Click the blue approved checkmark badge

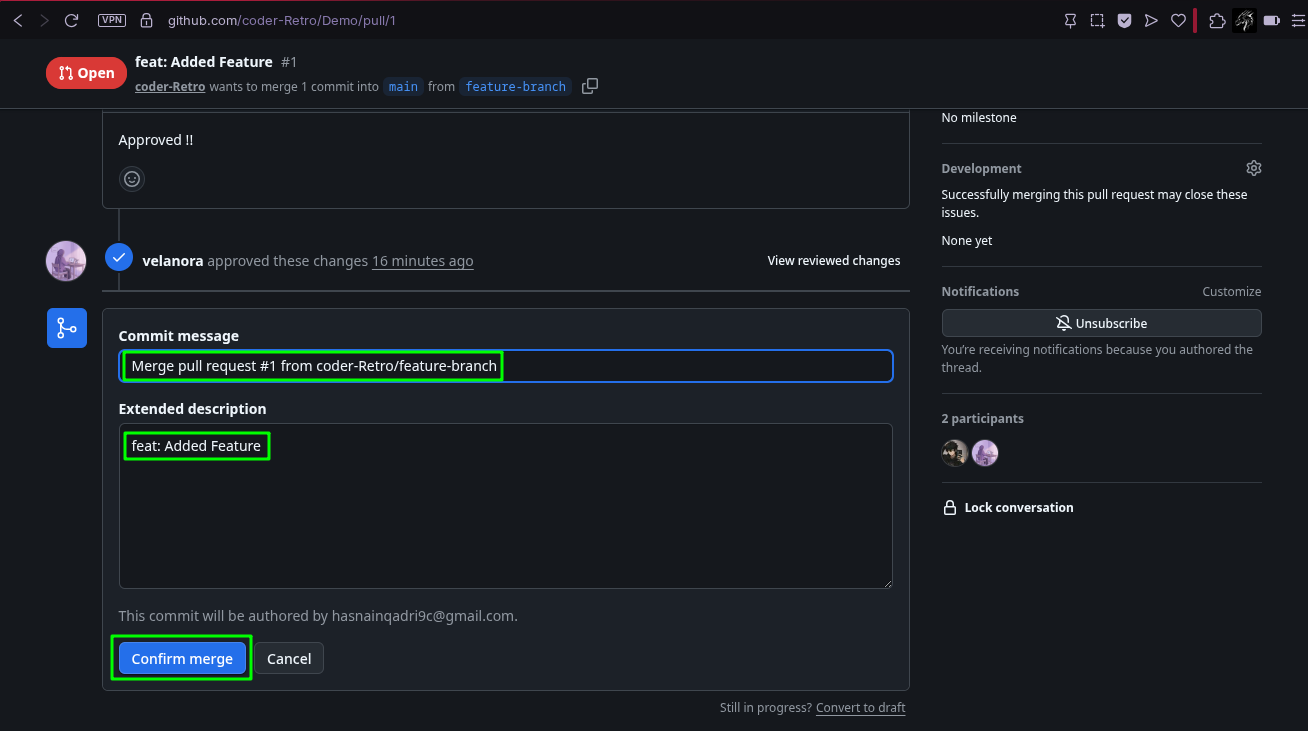click(119, 258)
